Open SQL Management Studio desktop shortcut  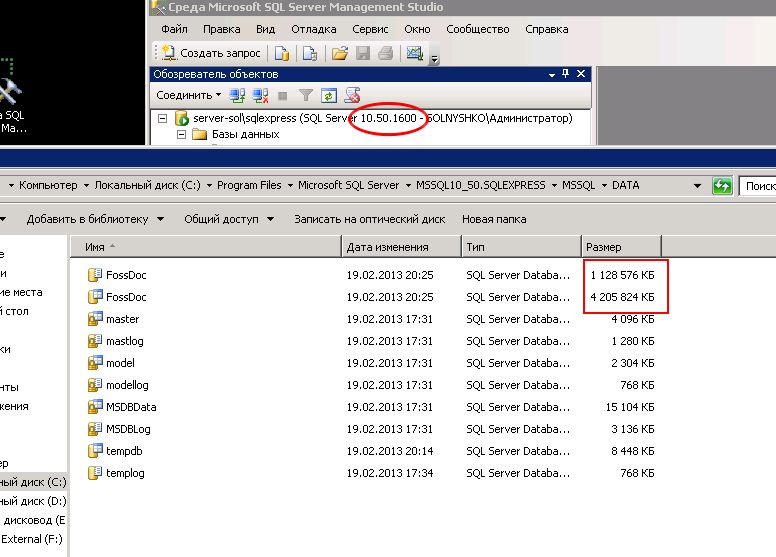(x=12, y=99)
